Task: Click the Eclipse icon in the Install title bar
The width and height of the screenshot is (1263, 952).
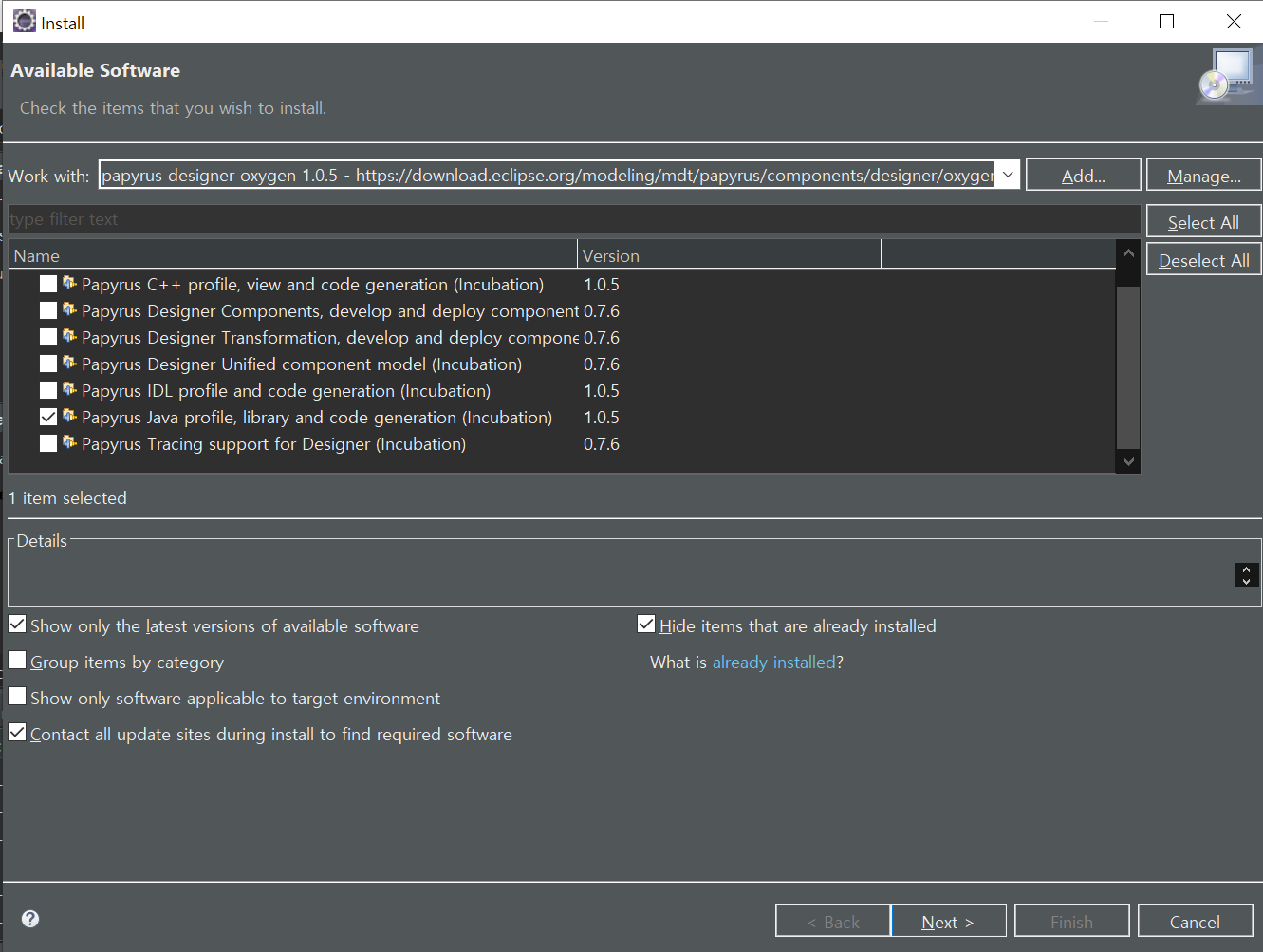Action: pos(25,21)
